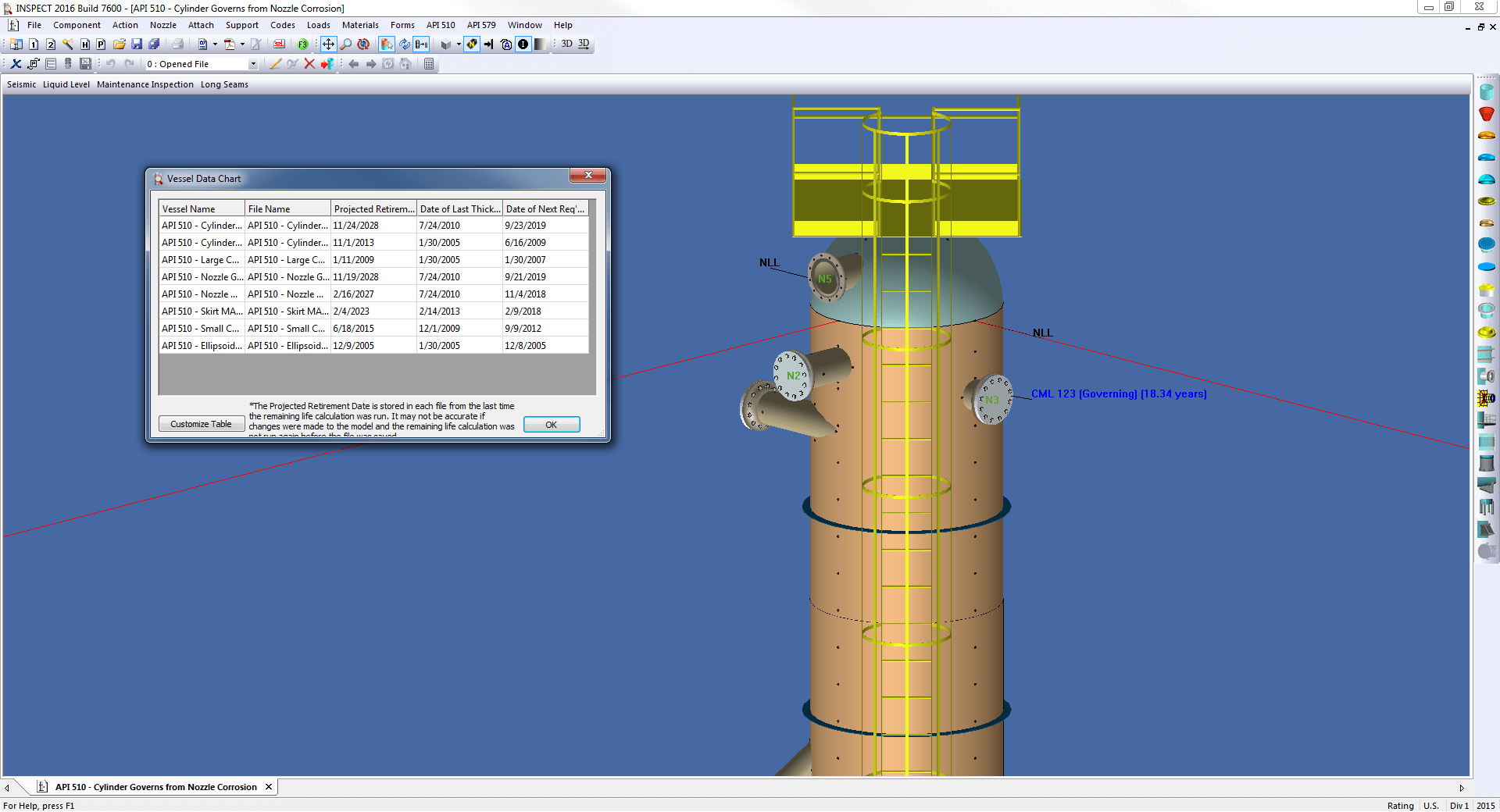Click the shading gradient control in the toolbar
The image size is (1500, 812).
click(x=540, y=45)
